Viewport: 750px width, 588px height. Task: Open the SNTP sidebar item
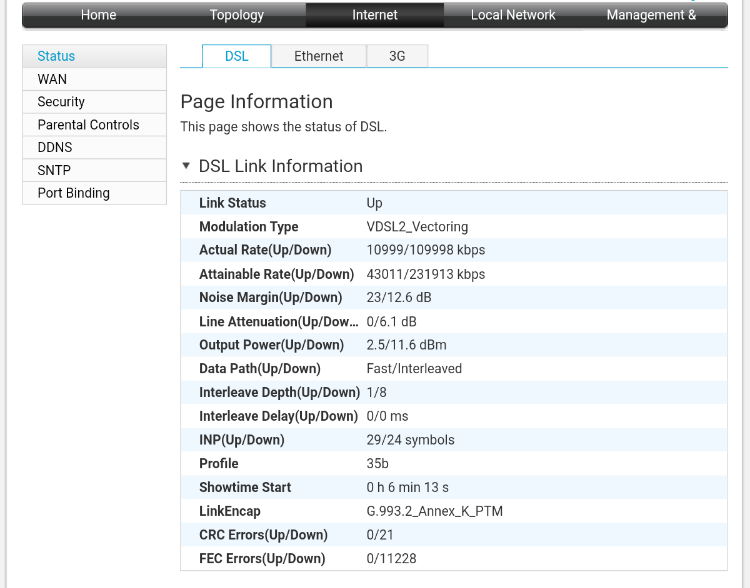(x=94, y=170)
